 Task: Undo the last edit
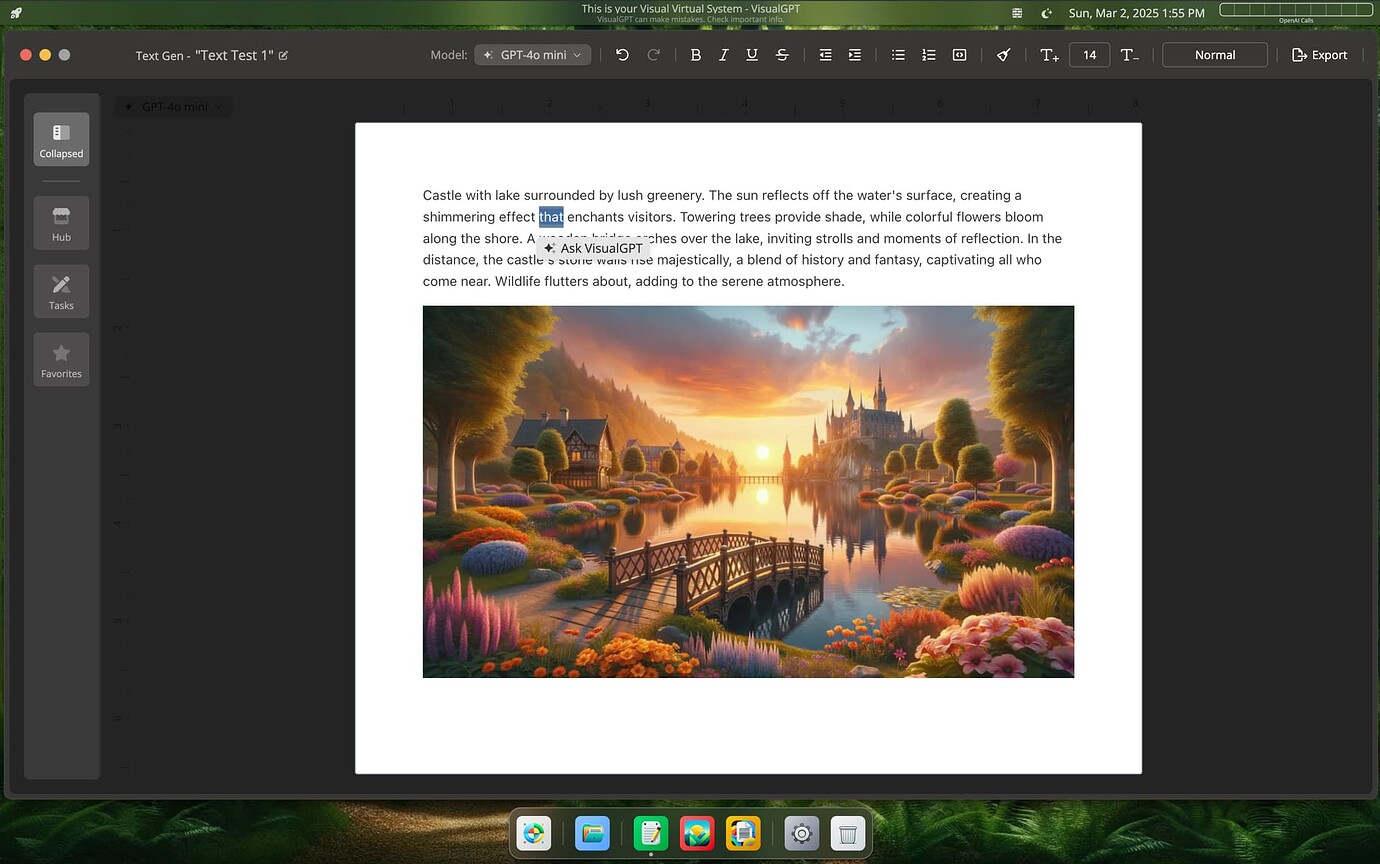pos(622,55)
